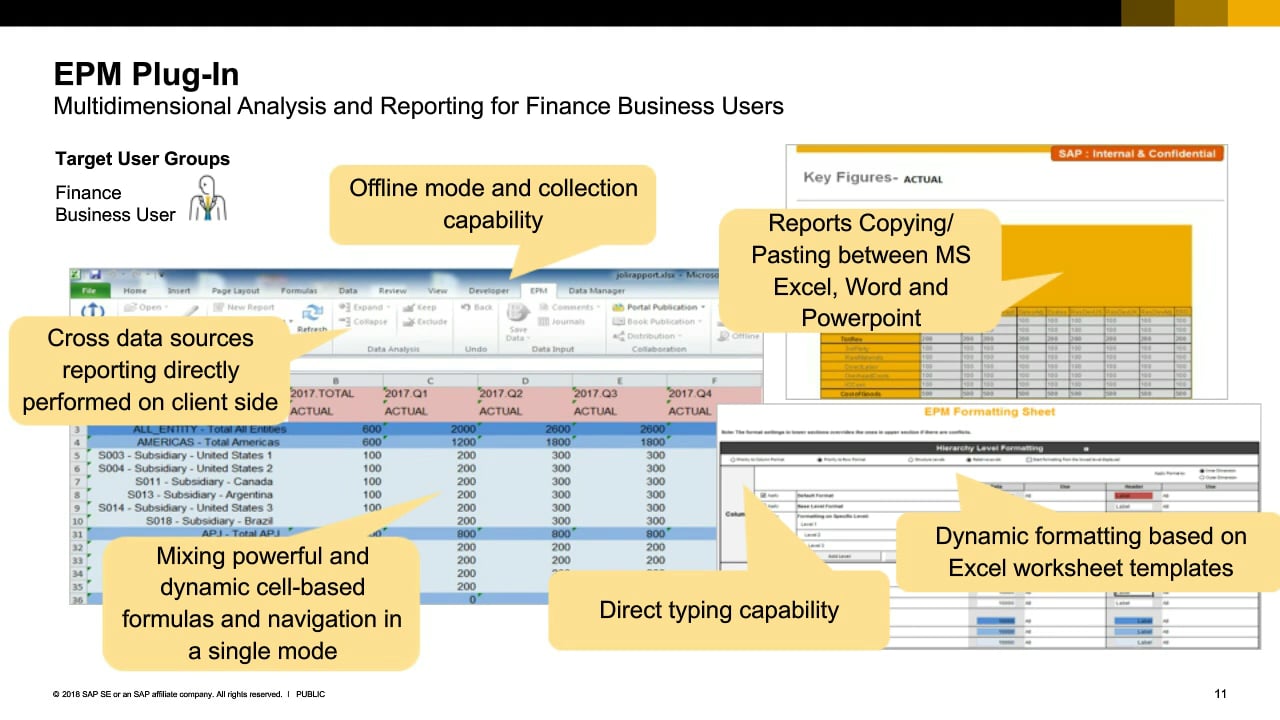
Task: Open the Expand dropdown in Data Analysis
Action: tap(362, 308)
